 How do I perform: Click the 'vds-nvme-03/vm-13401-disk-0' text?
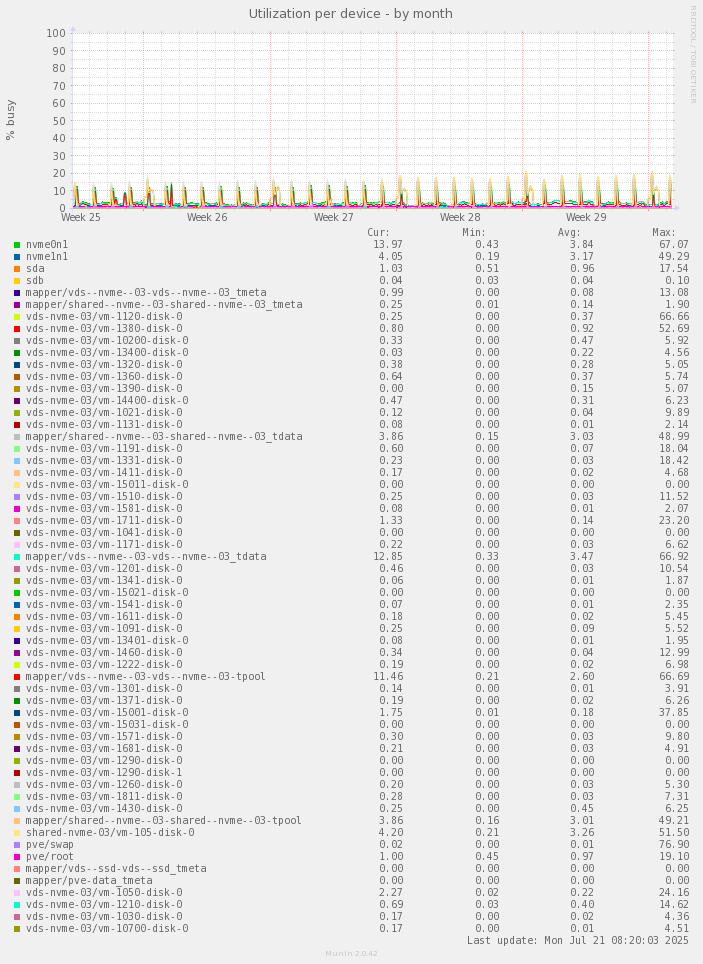107,640
